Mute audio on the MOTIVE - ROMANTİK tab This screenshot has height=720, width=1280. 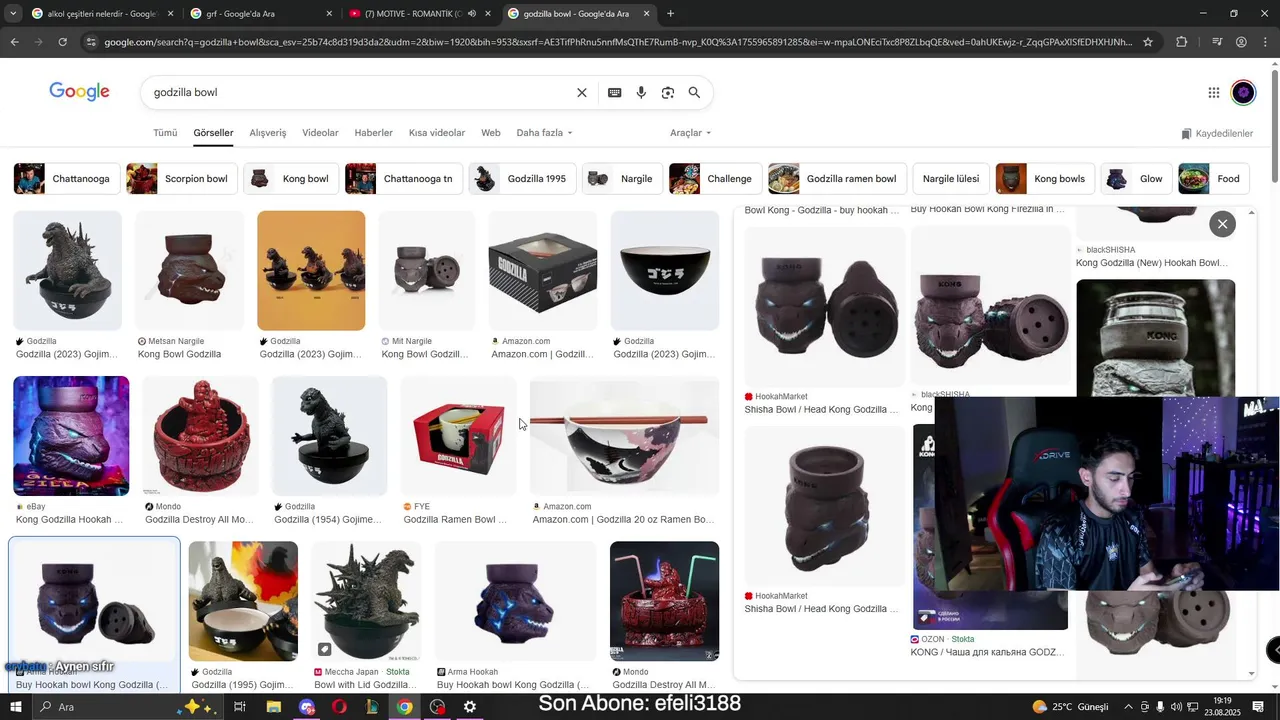[471, 14]
